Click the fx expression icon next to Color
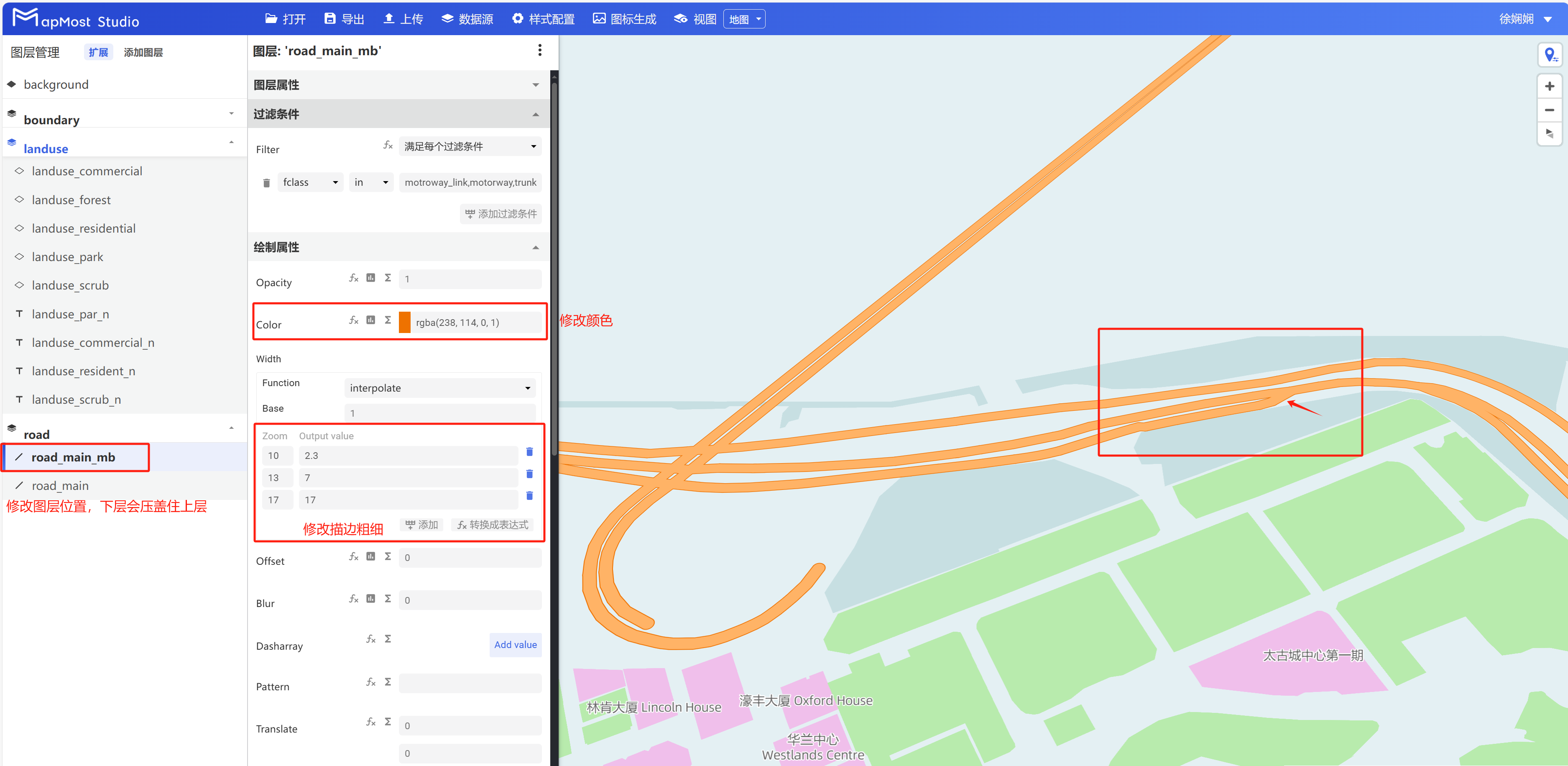The width and height of the screenshot is (1568, 766). point(354,320)
